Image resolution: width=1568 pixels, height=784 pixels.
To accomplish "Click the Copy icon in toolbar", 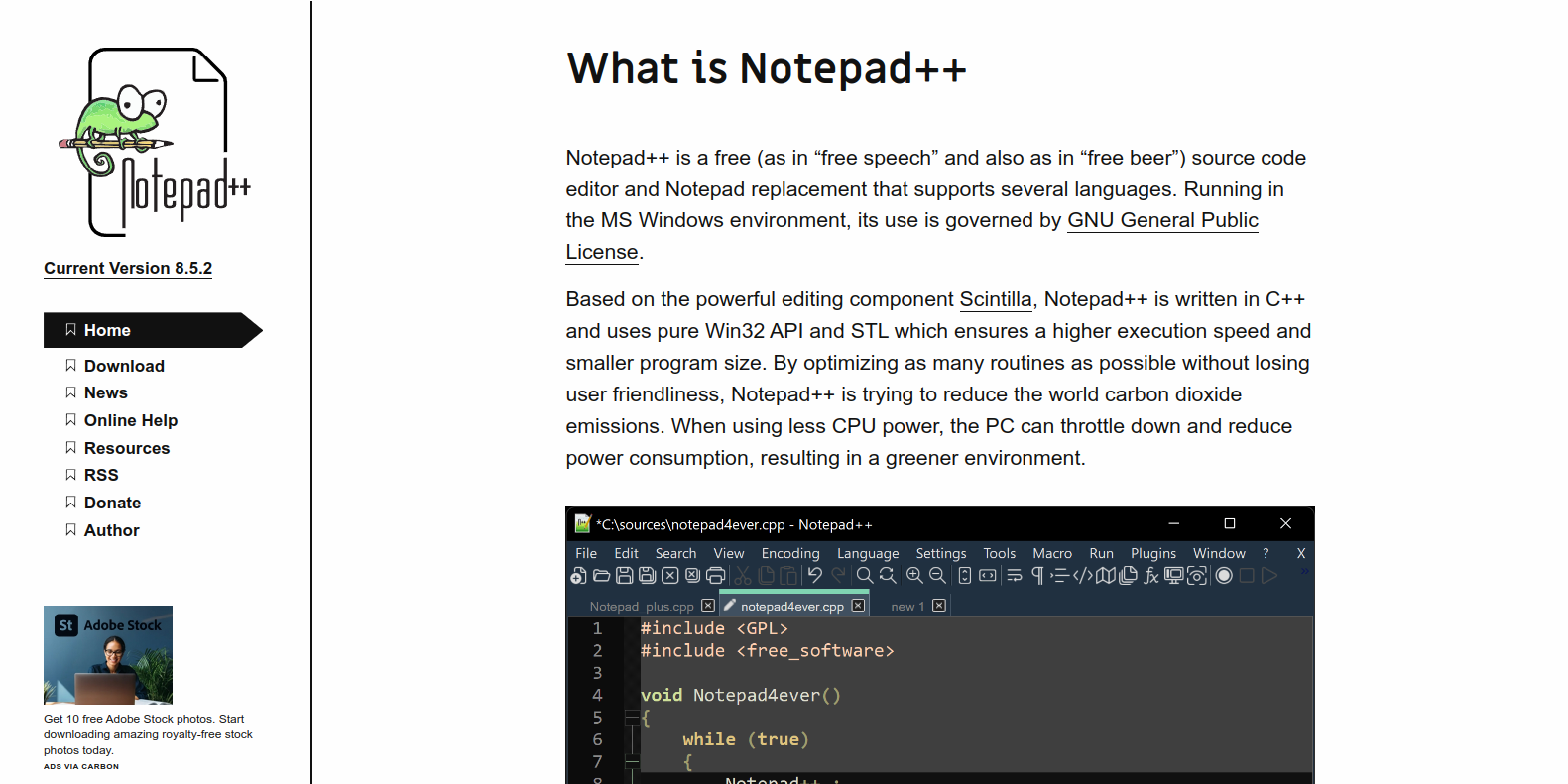I will [766, 575].
